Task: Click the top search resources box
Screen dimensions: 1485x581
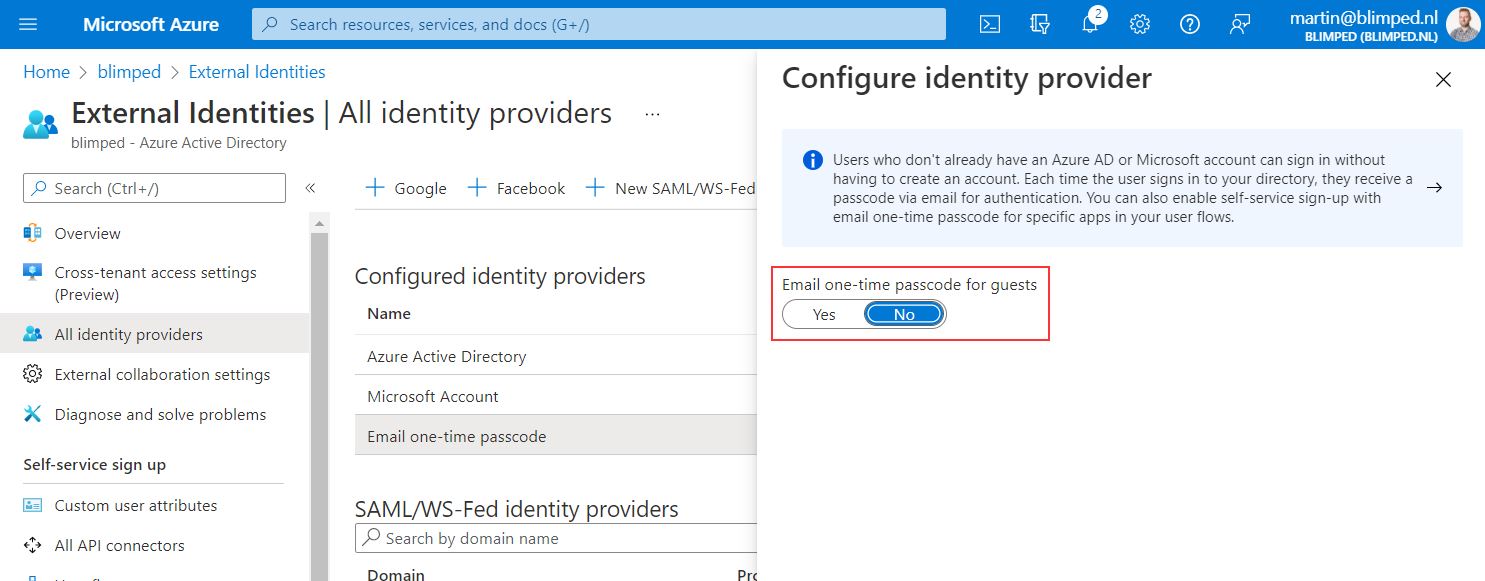Action: tap(598, 24)
